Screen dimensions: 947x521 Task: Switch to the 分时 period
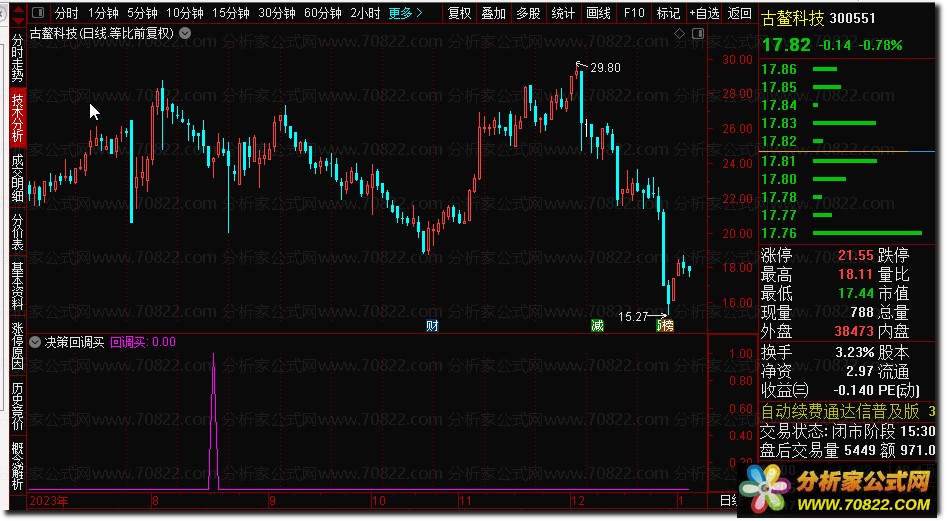(x=66, y=13)
